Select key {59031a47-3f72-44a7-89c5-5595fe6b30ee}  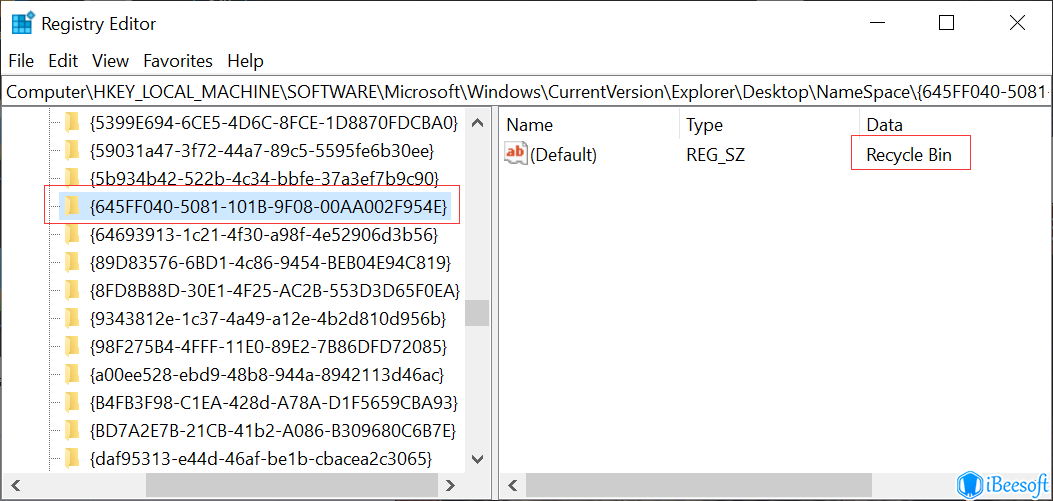261,150
